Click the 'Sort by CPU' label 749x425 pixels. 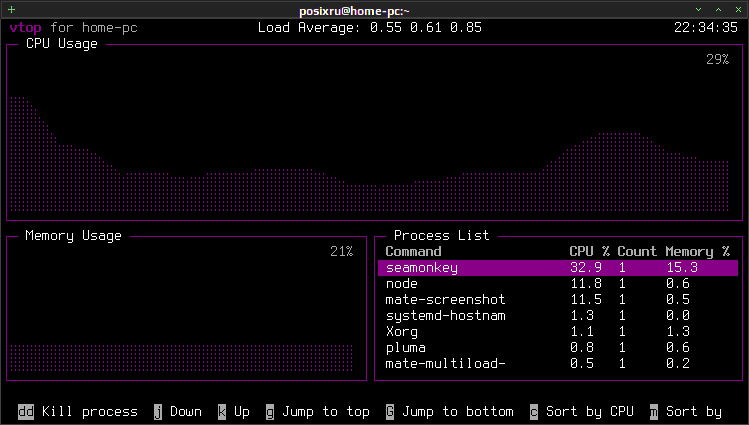[589, 412]
